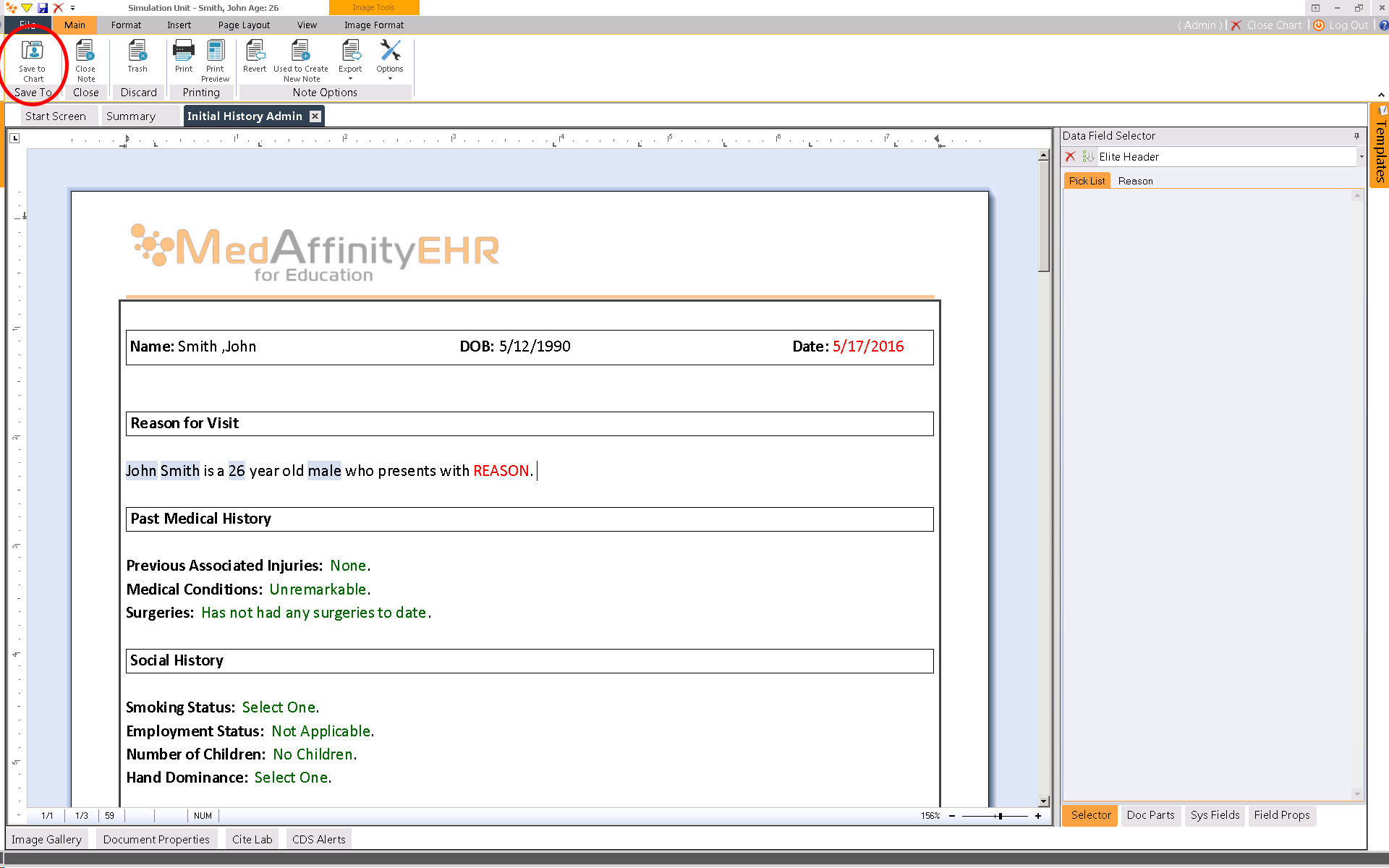Image resolution: width=1389 pixels, height=868 pixels.
Task: Click the Image Tools contextual tab header
Action: click(374, 7)
